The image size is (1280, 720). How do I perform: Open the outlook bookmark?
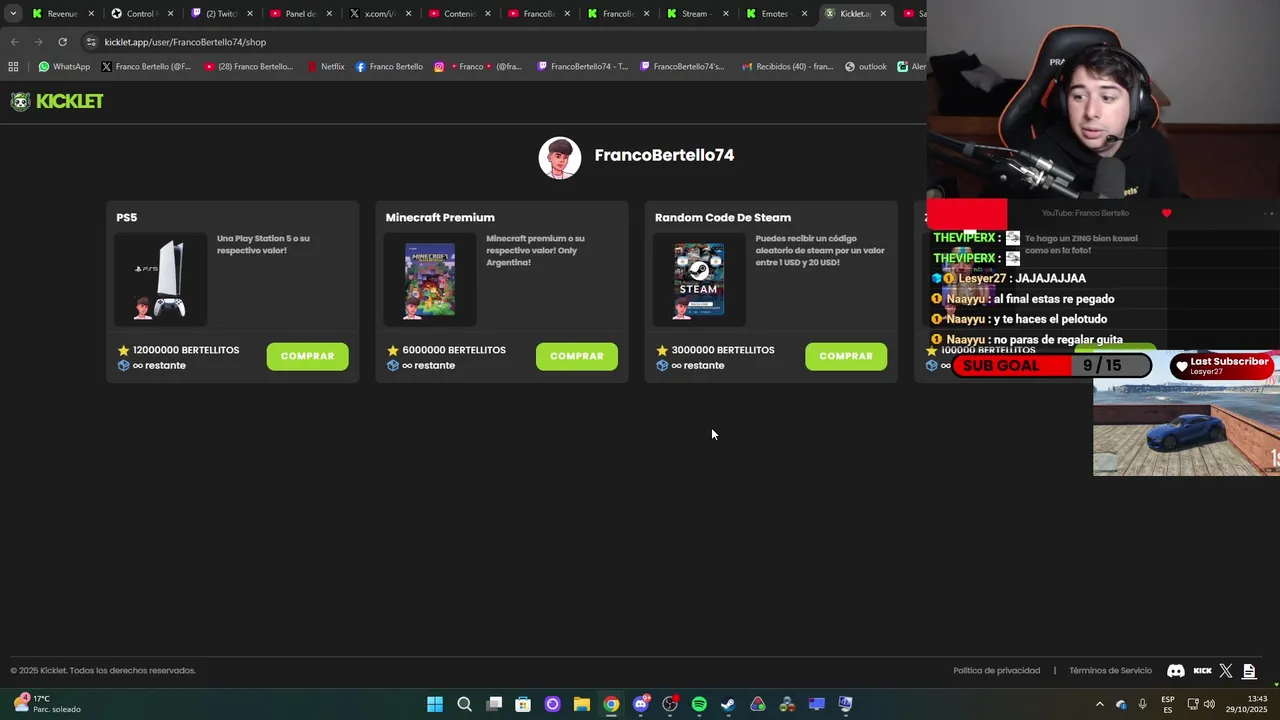click(x=866, y=67)
